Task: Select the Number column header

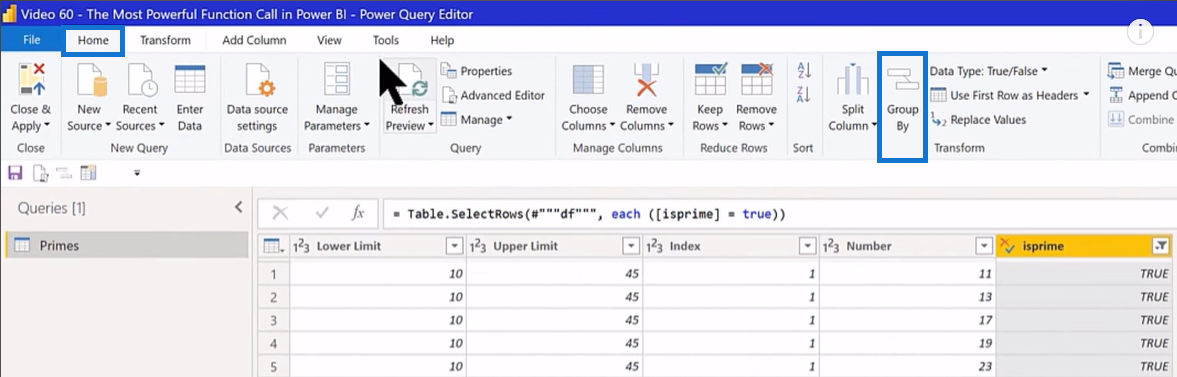Action: point(907,246)
